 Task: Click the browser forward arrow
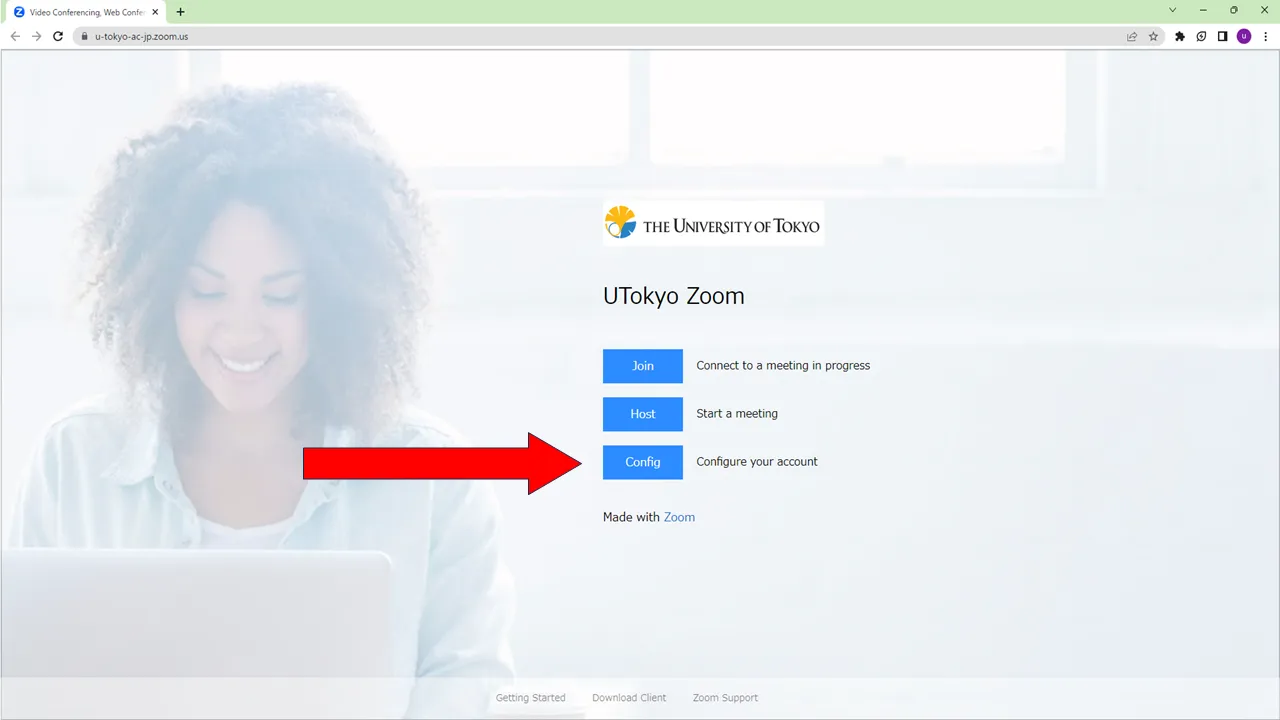[x=36, y=36]
